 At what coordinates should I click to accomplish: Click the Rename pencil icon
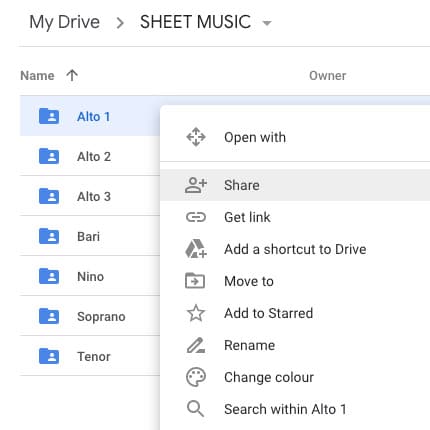coord(196,345)
